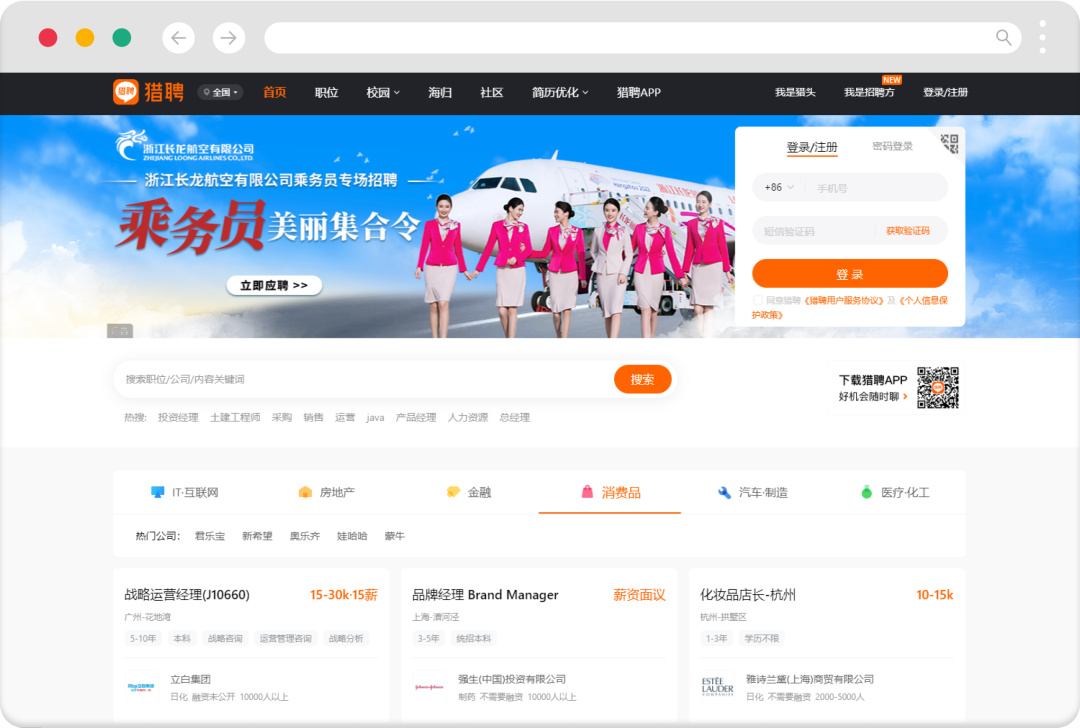The width and height of the screenshot is (1080, 728).
Task: Click the 立即应聘 banner button
Action: point(274,285)
